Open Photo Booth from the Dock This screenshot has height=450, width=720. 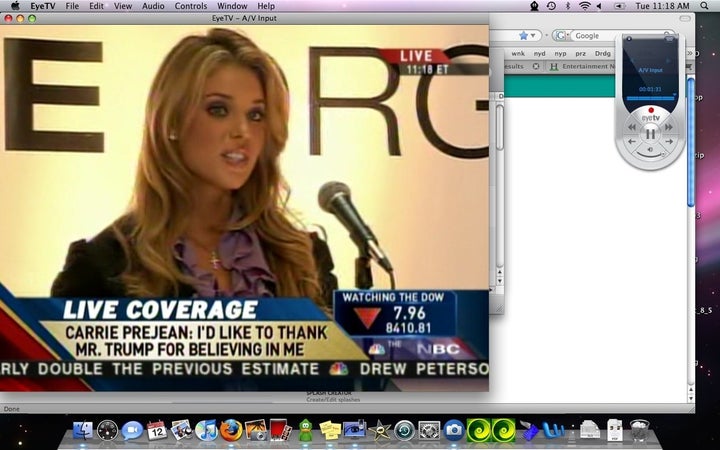click(x=281, y=430)
